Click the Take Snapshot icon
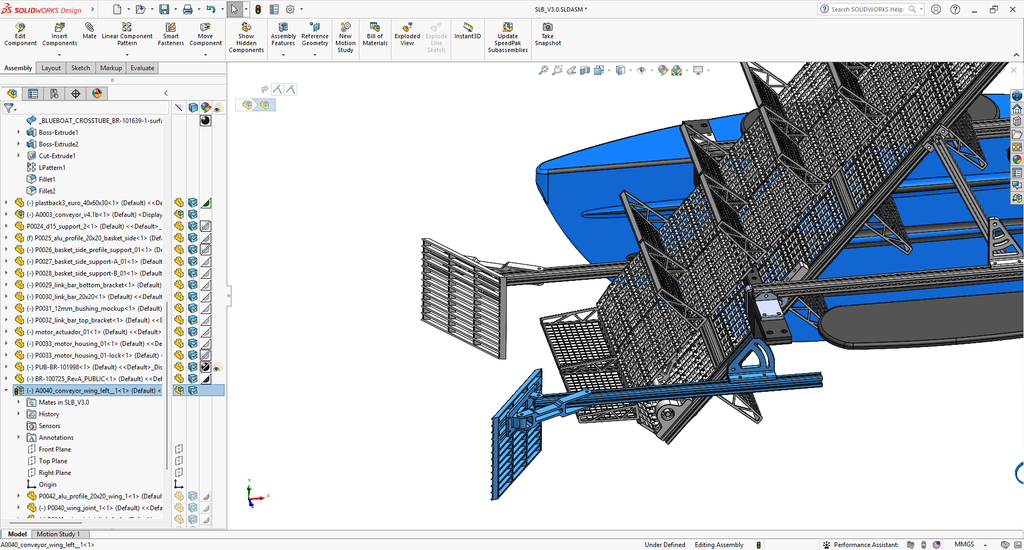Viewport: 1024px width, 550px height. 547,34
